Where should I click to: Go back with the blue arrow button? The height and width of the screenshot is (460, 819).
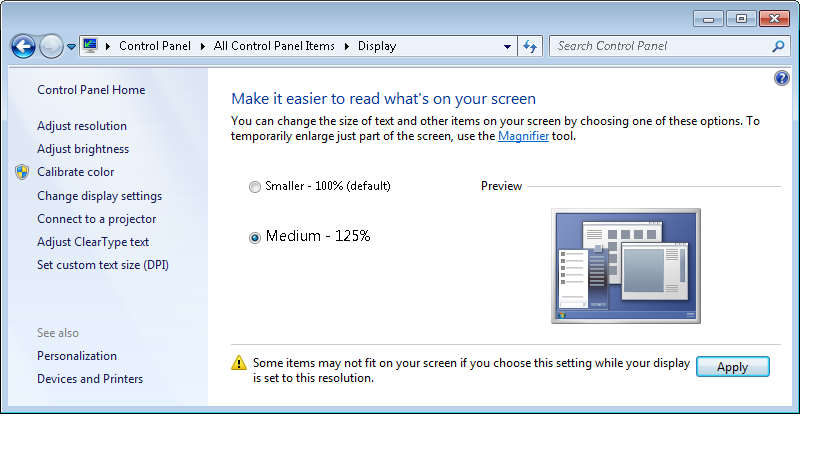pyautogui.click(x=23, y=46)
